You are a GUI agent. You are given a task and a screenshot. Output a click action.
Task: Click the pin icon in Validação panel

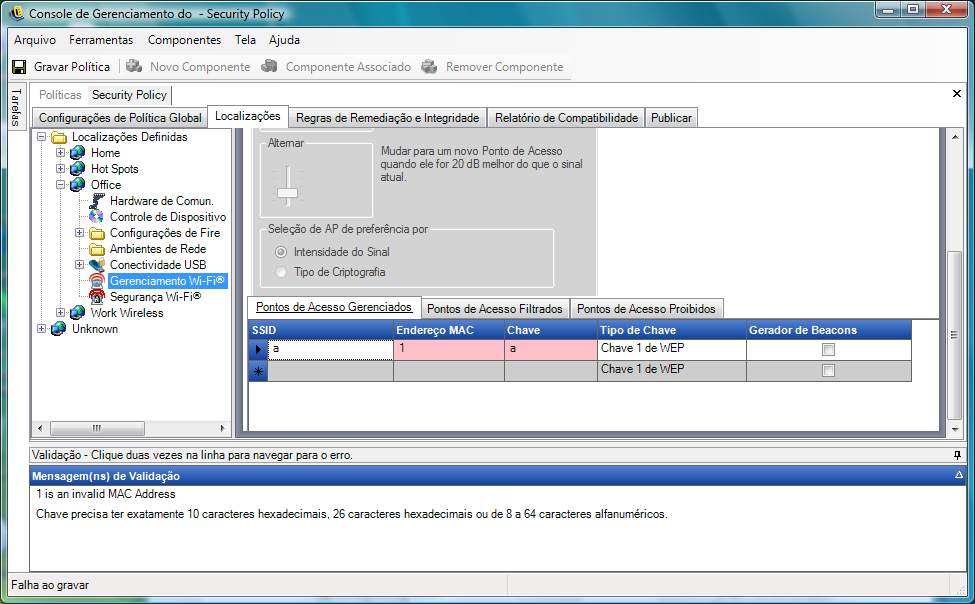pyautogui.click(x=958, y=455)
